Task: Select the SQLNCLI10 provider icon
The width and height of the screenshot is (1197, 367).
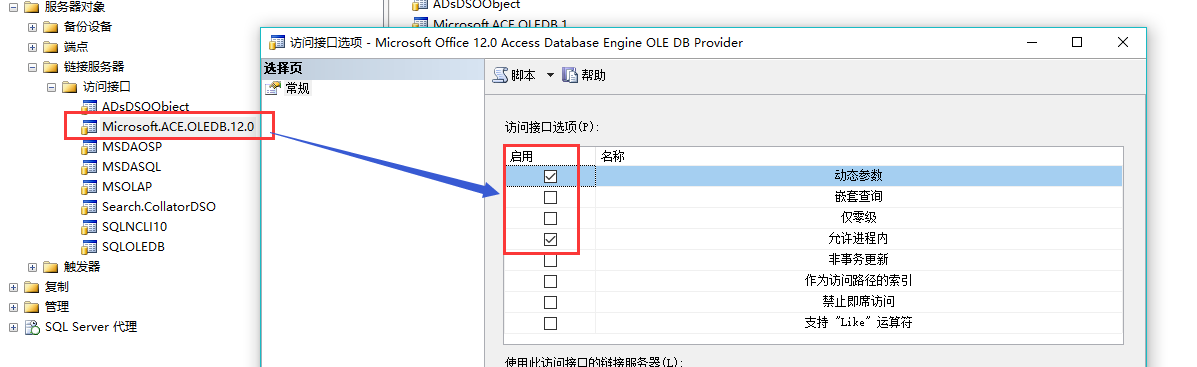Action: [x=89, y=227]
